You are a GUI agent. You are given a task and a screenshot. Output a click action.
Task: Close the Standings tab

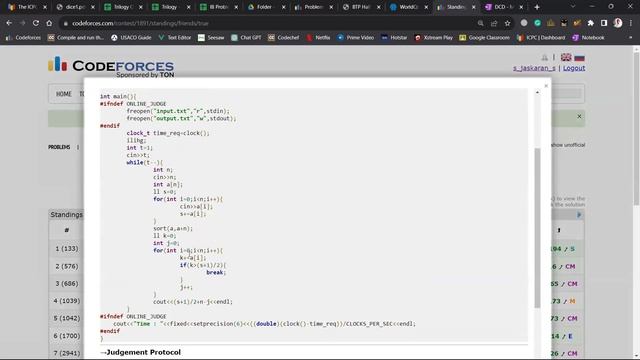(x=473, y=7)
